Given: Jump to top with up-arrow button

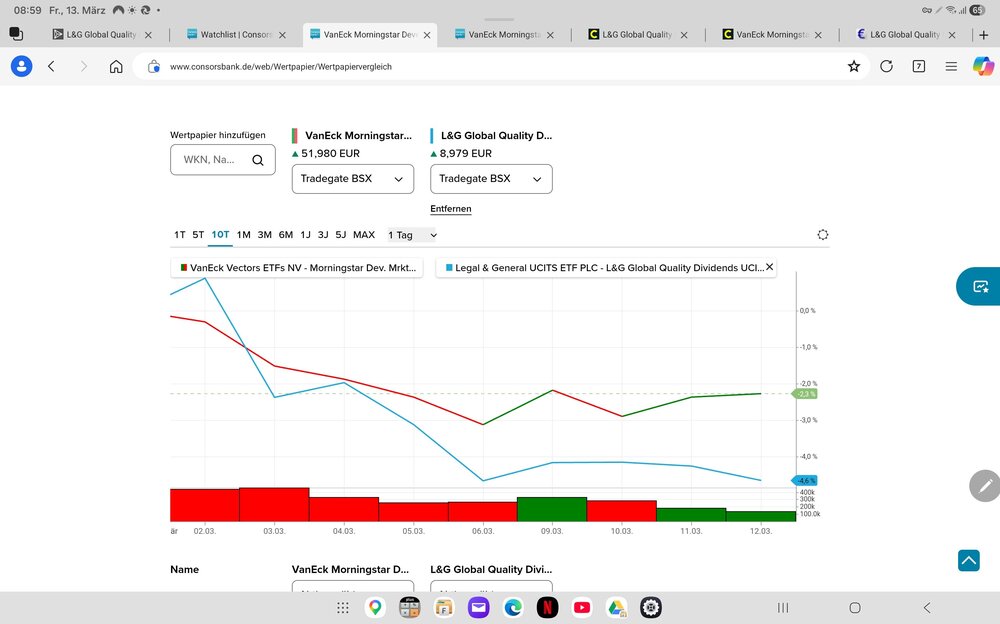Looking at the screenshot, I should coord(969,561).
